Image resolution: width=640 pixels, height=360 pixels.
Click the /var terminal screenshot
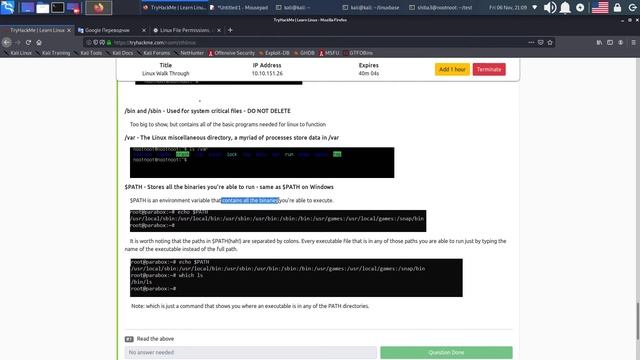262,162
